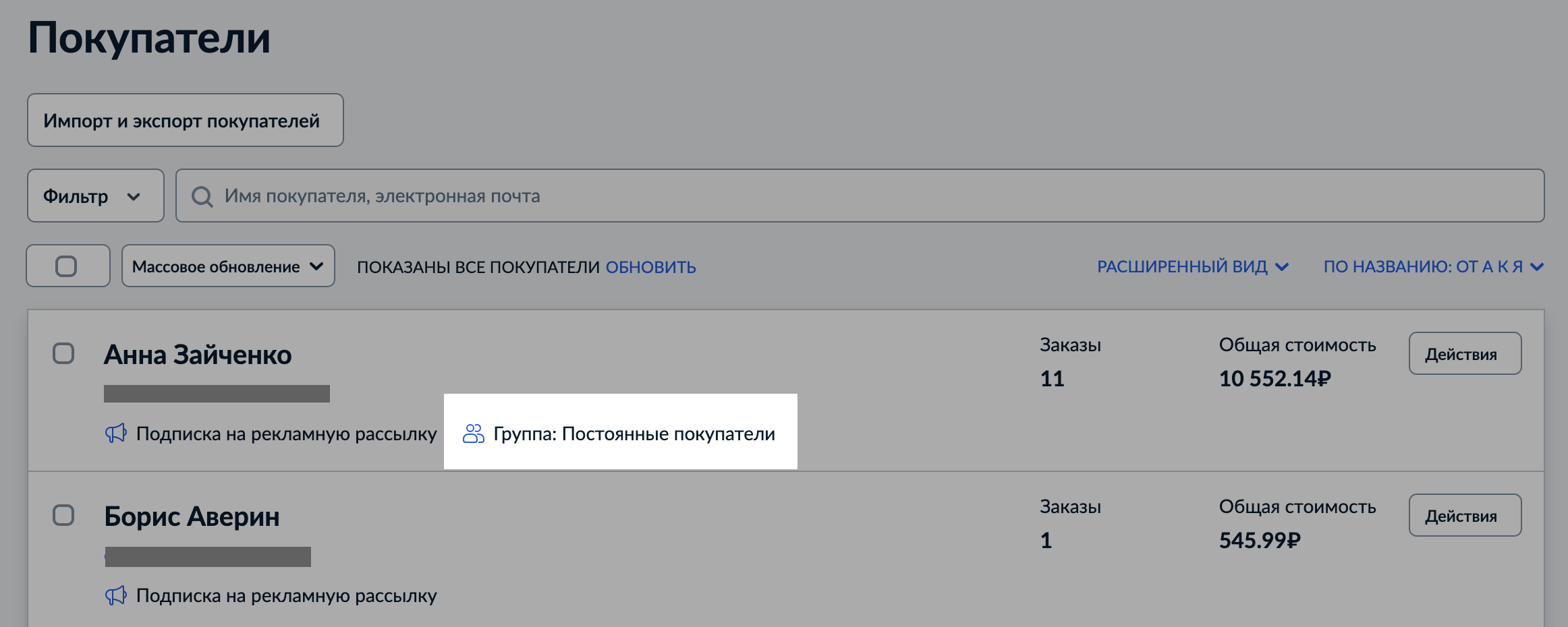Click the total 545.99₽

click(1260, 540)
